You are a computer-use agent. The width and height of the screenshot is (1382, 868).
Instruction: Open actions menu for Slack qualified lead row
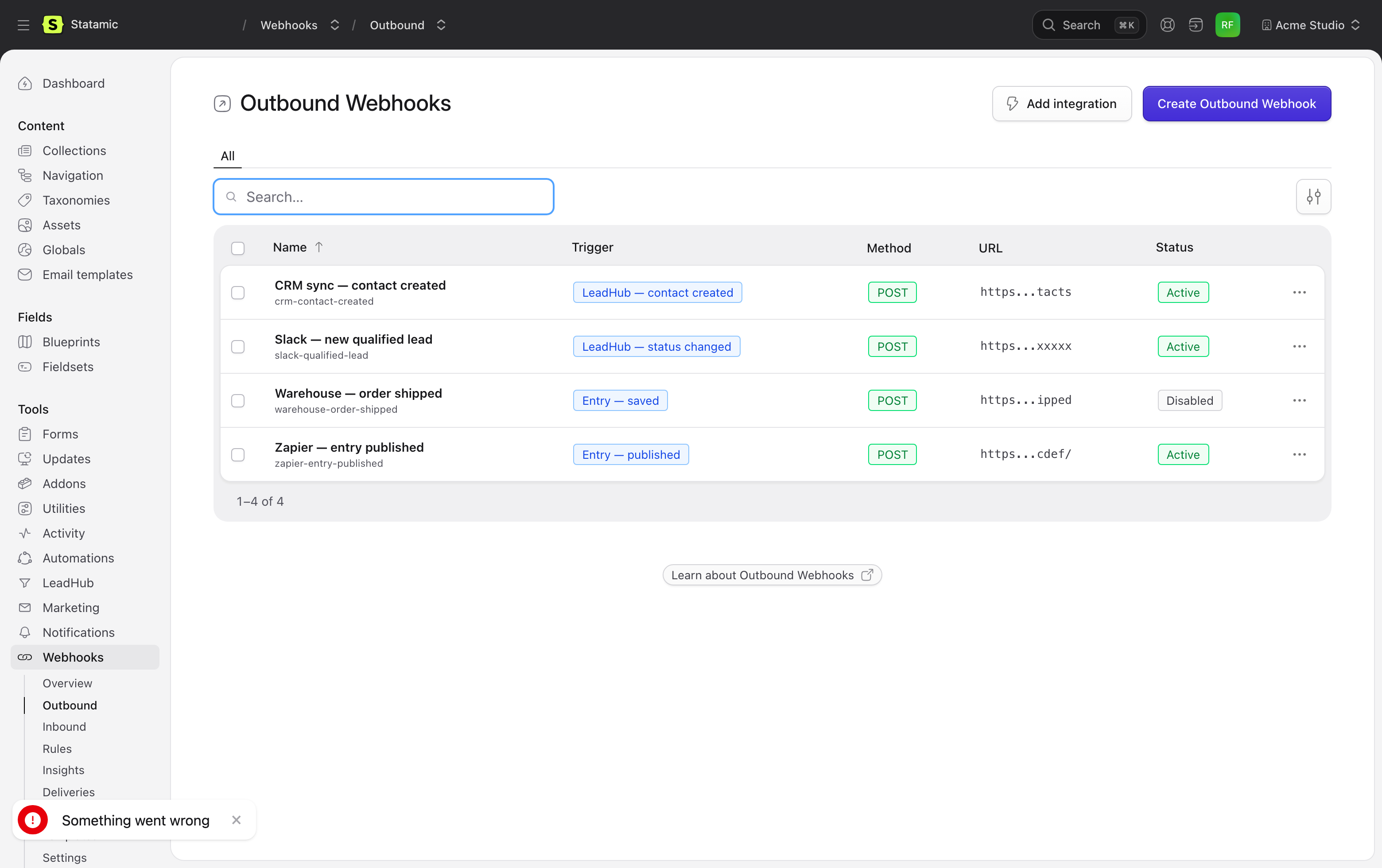point(1299,346)
